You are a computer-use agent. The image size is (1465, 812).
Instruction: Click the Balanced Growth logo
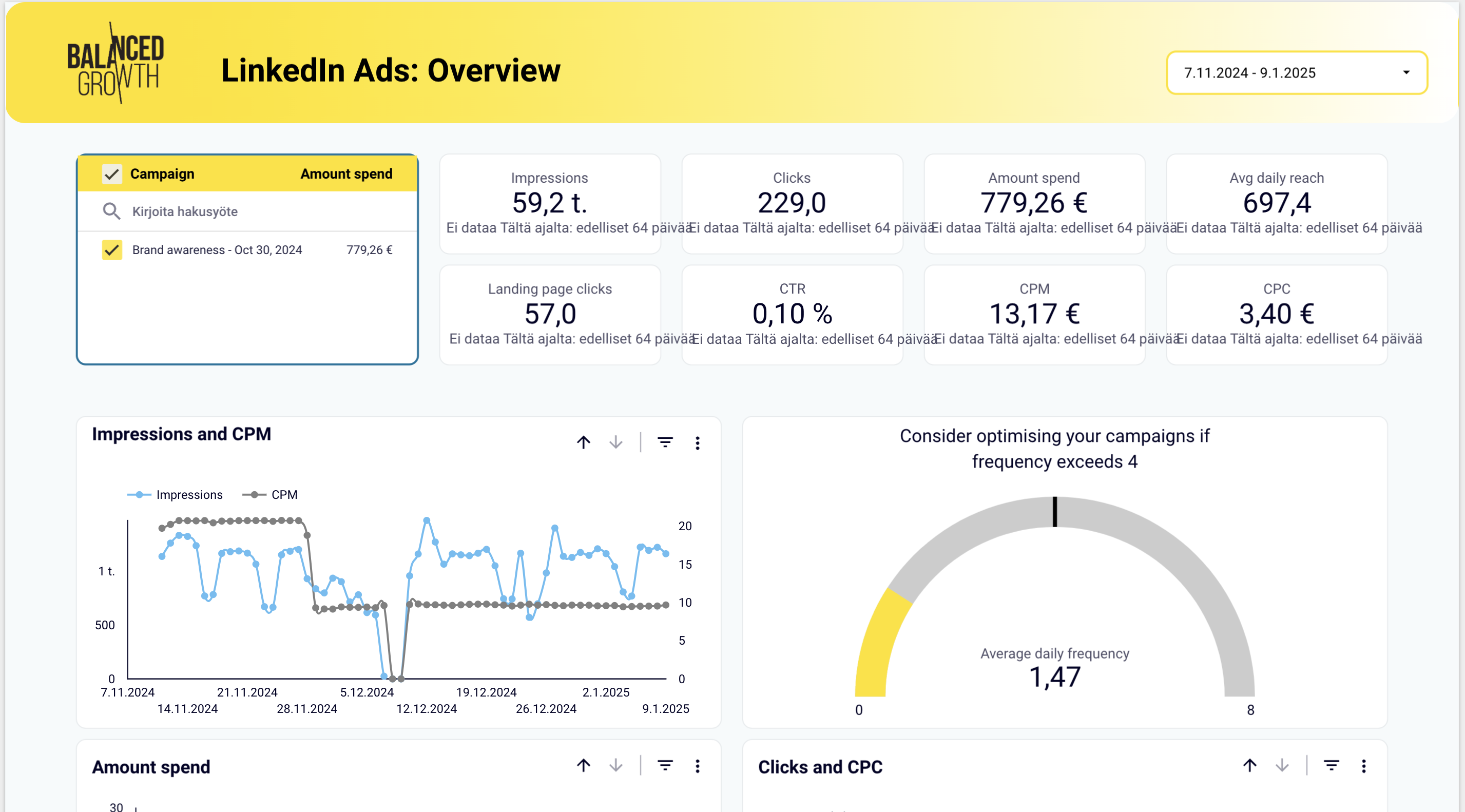pyautogui.click(x=115, y=64)
